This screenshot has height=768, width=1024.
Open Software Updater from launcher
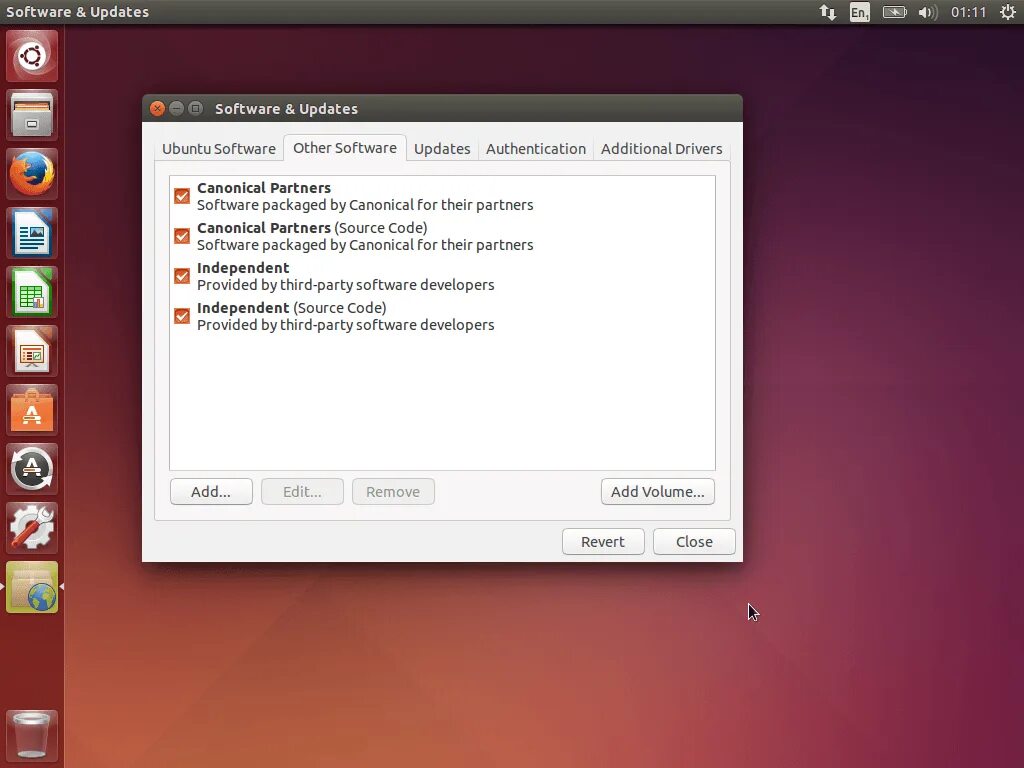point(32,469)
